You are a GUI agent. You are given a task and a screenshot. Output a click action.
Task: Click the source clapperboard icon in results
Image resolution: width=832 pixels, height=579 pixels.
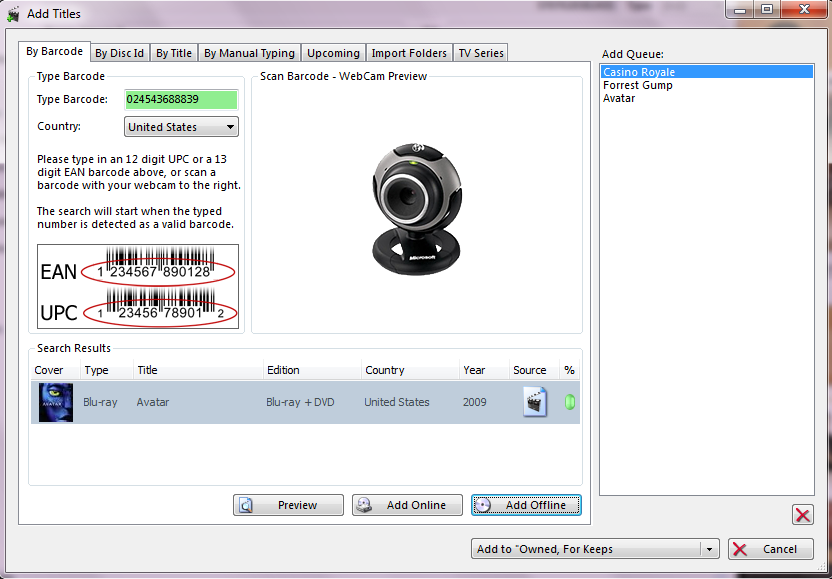(535, 402)
